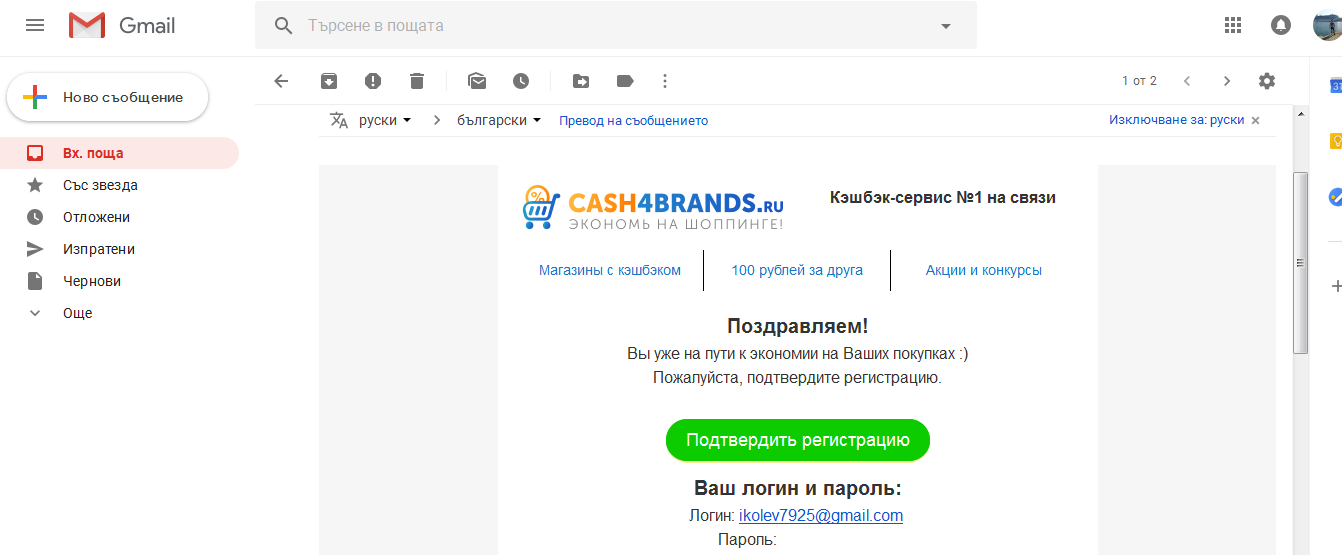1342x555 pixels.
Task: Click the translate icon
Action: [x=339, y=120]
